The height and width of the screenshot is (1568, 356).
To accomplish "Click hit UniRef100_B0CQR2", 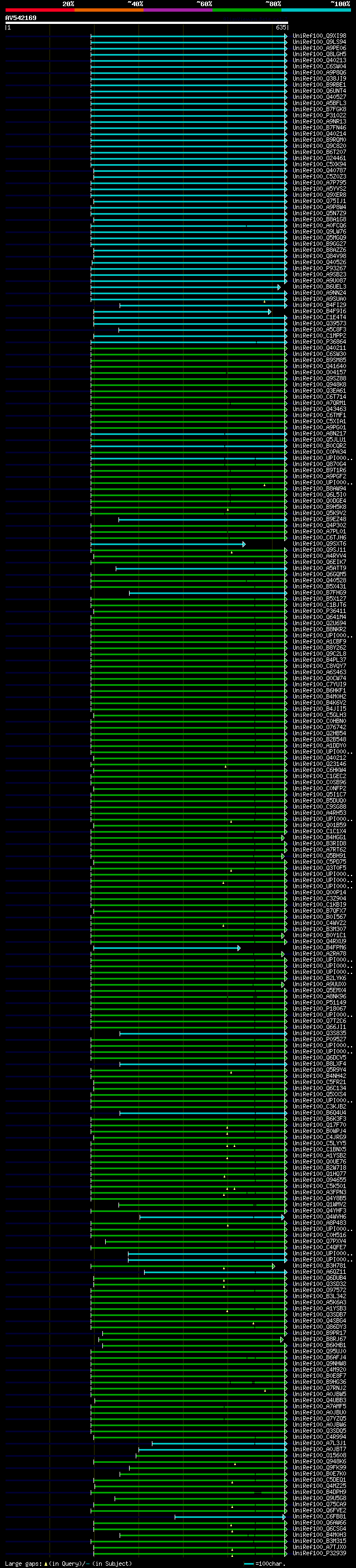I will pos(319,446).
